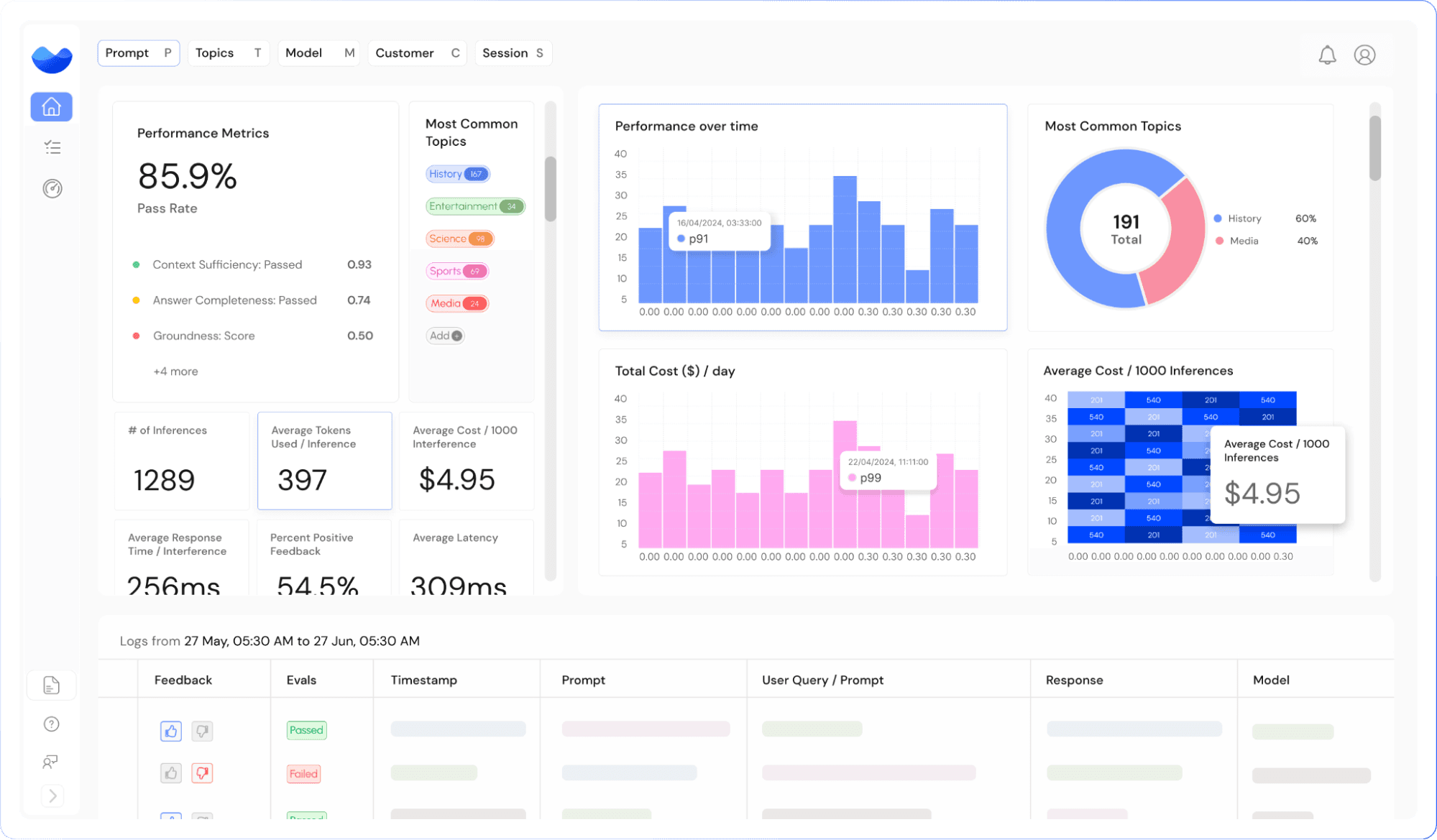
Task: Click the 85.9% pass rate value
Action: coord(188,176)
